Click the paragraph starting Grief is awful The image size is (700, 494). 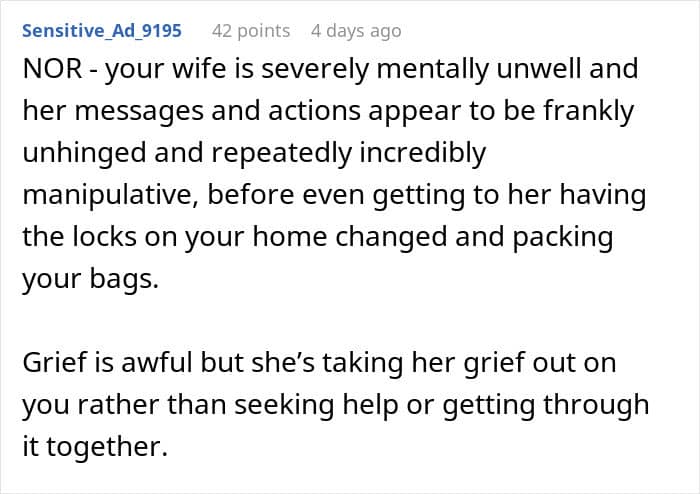[x=336, y=404]
